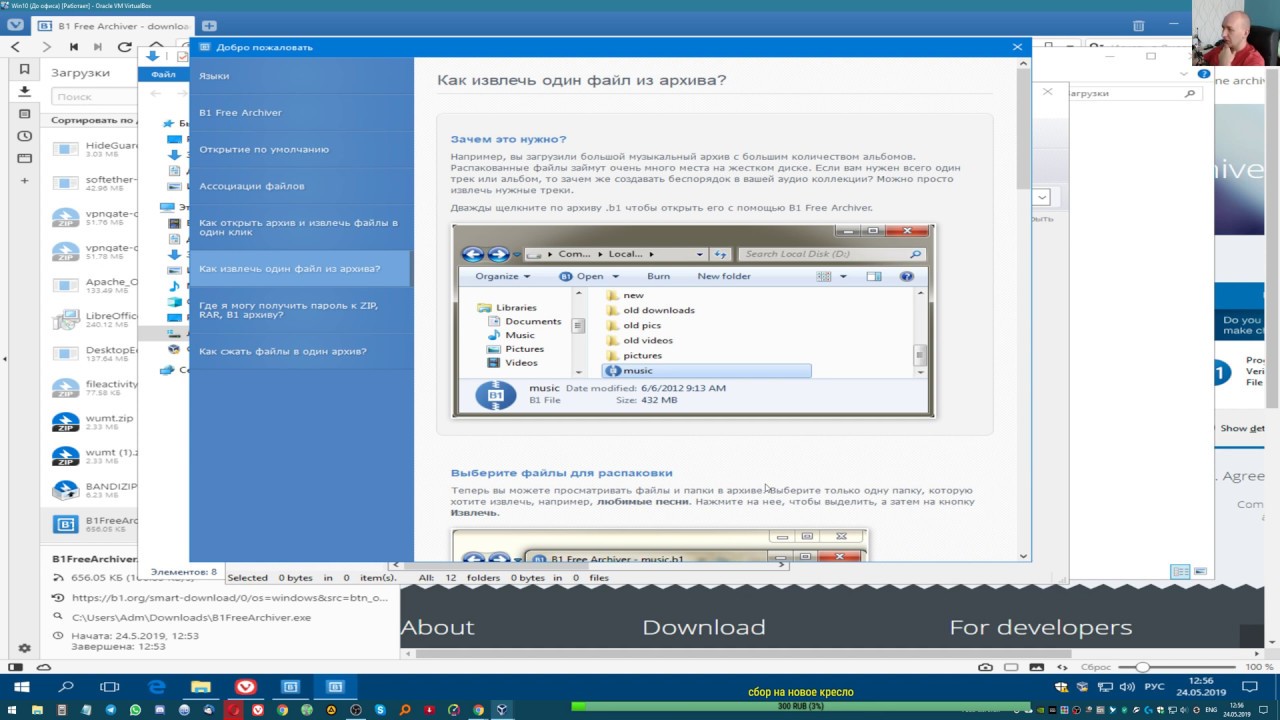
Task: Launch Edge browser from the taskbar
Action: tap(157, 687)
